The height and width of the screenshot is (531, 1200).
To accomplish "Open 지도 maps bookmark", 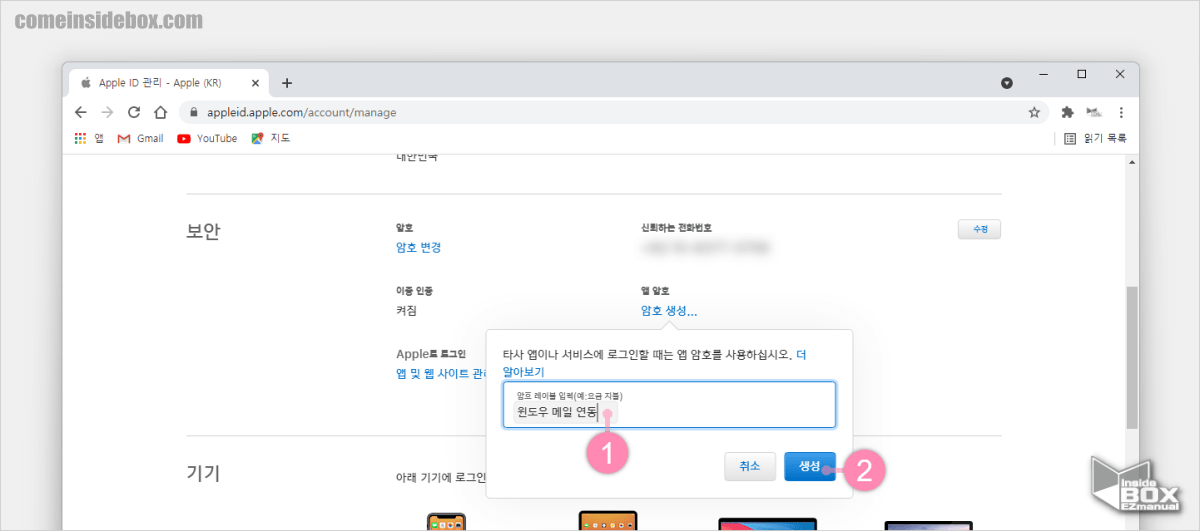I will click(270, 138).
